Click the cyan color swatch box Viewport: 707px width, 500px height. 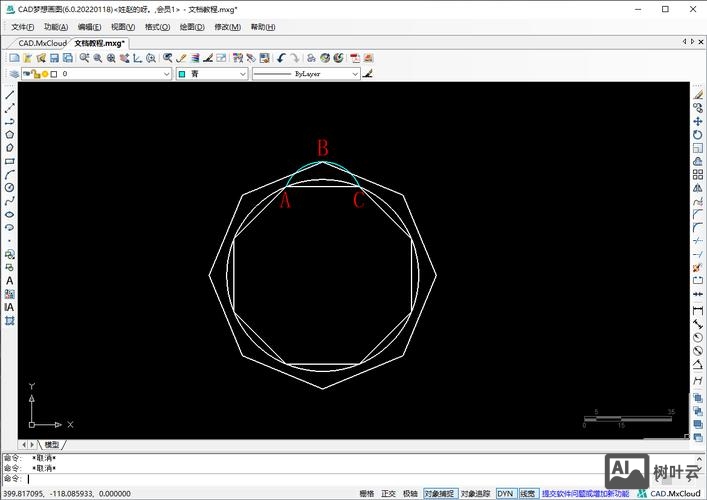click(182, 74)
